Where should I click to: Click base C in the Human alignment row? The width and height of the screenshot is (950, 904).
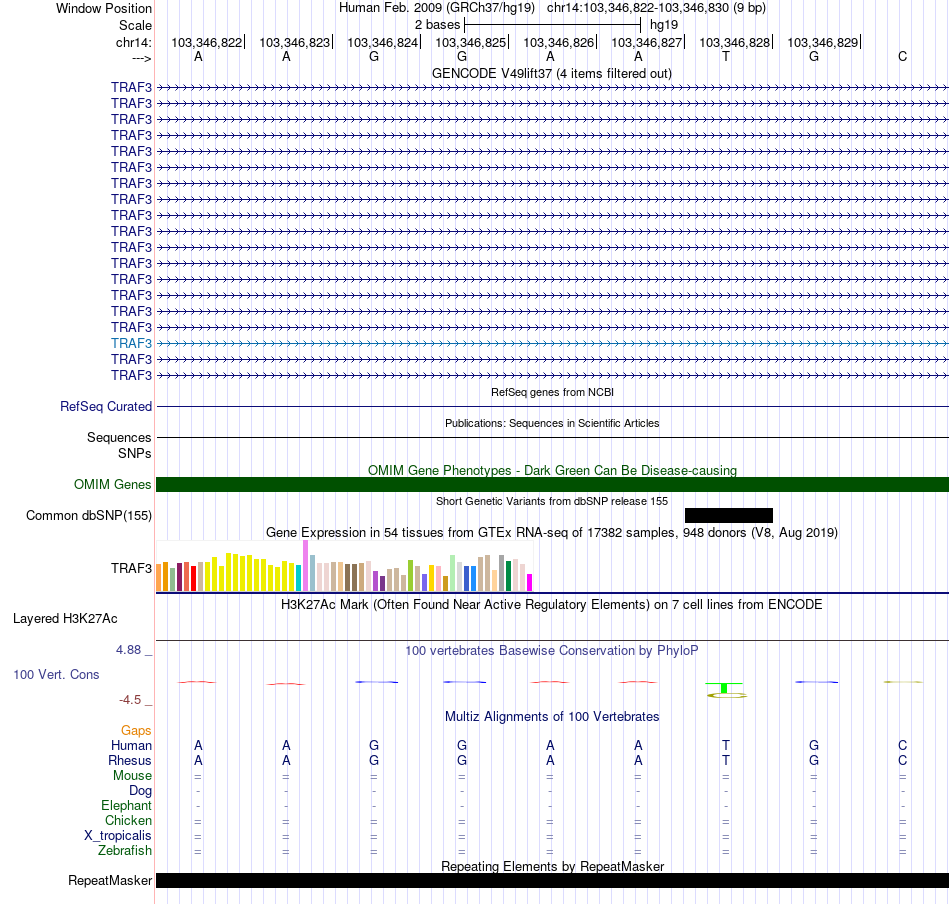click(902, 746)
